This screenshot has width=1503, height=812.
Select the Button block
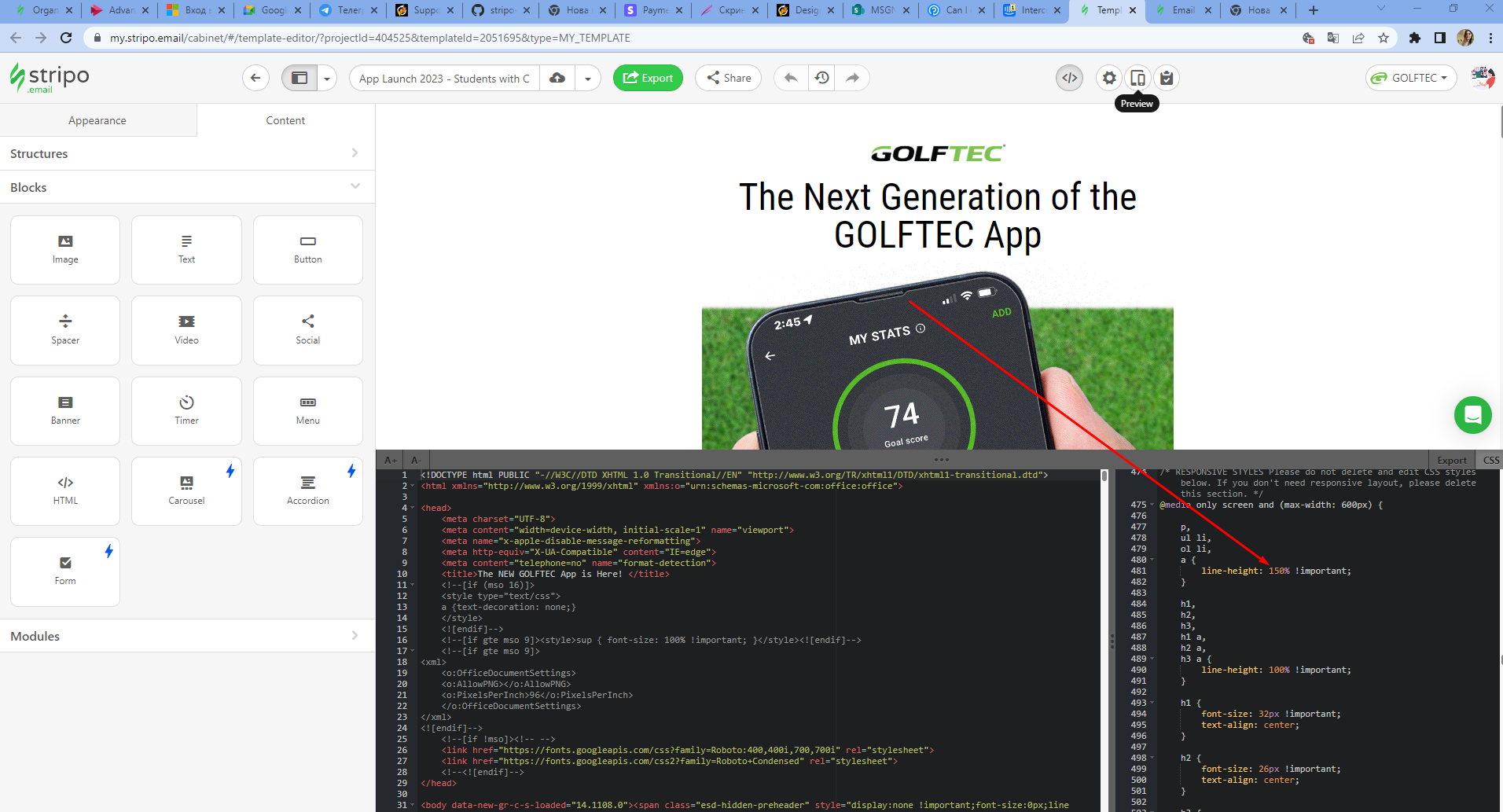tap(308, 250)
